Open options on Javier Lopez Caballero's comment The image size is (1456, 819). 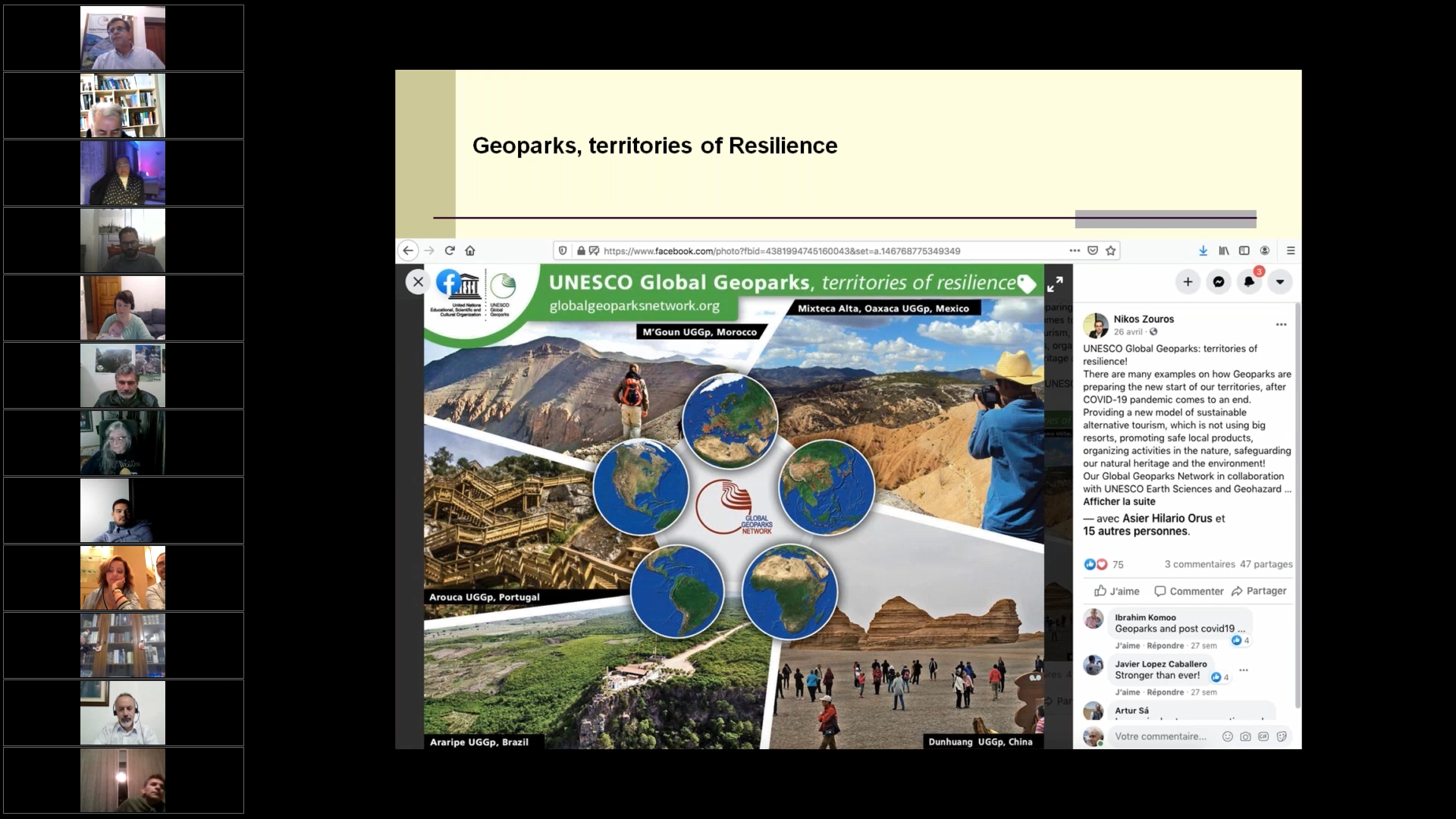pyautogui.click(x=1244, y=670)
